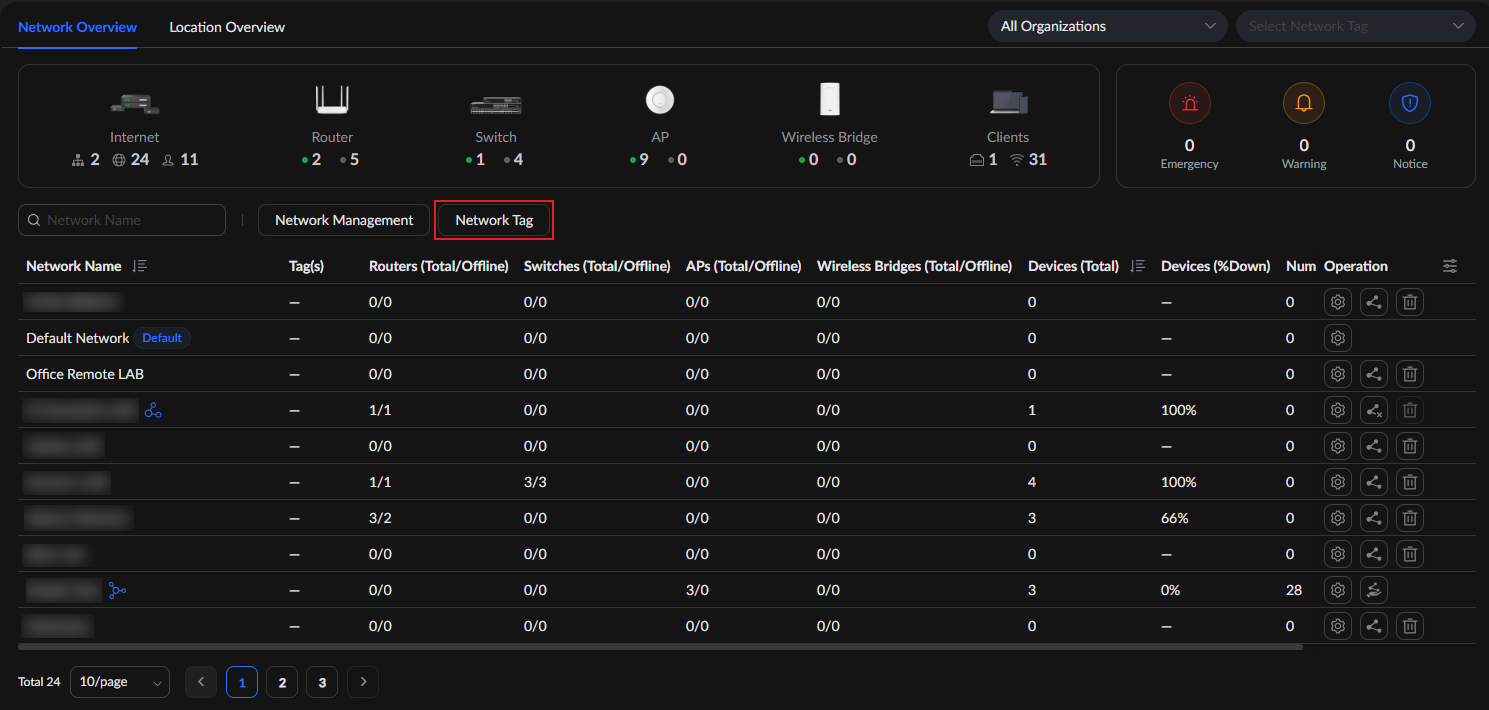Click Routers (Total/Offline) column header
The height and width of the screenshot is (710, 1489).
click(x=439, y=266)
